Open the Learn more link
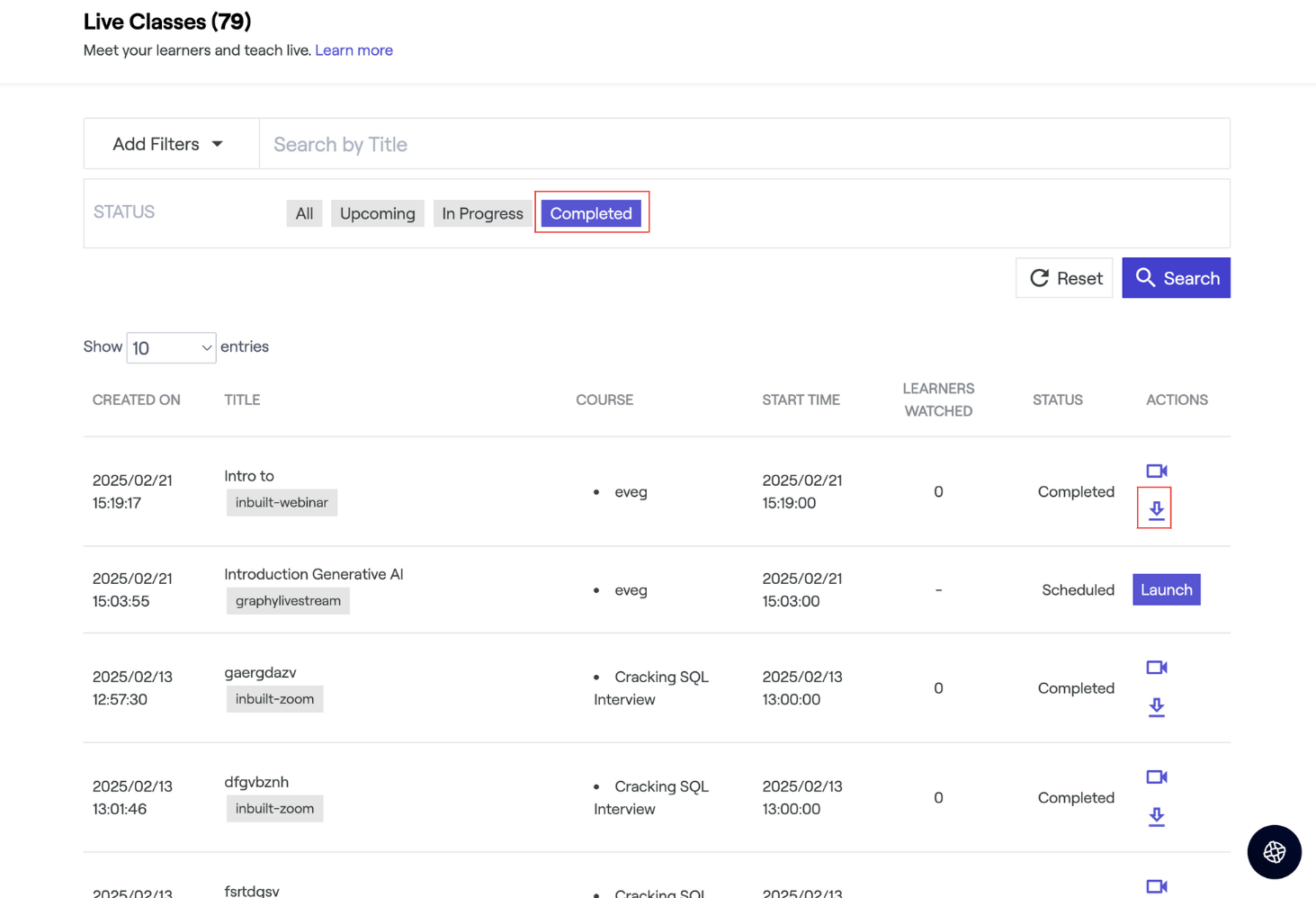Image resolution: width=1316 pixels, height=898 pixels. [x=354, y=50]
